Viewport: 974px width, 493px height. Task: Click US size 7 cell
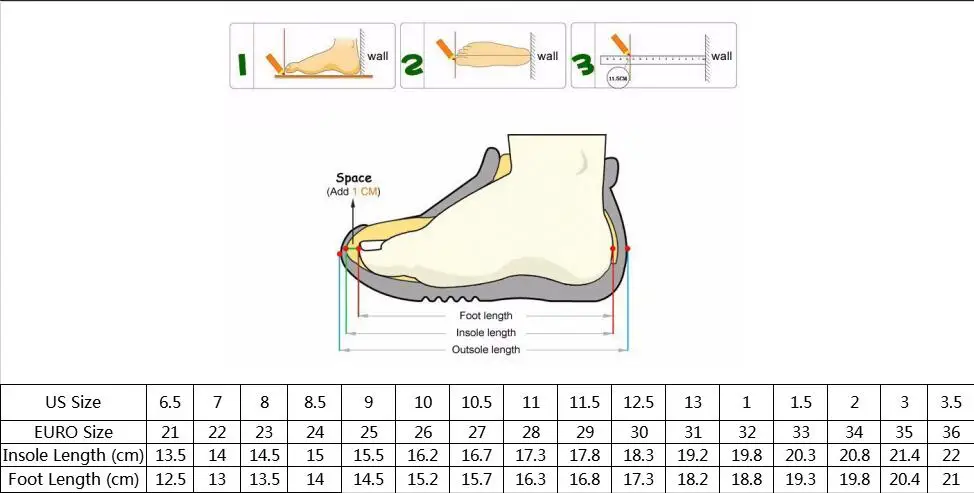tap(217, 402)
